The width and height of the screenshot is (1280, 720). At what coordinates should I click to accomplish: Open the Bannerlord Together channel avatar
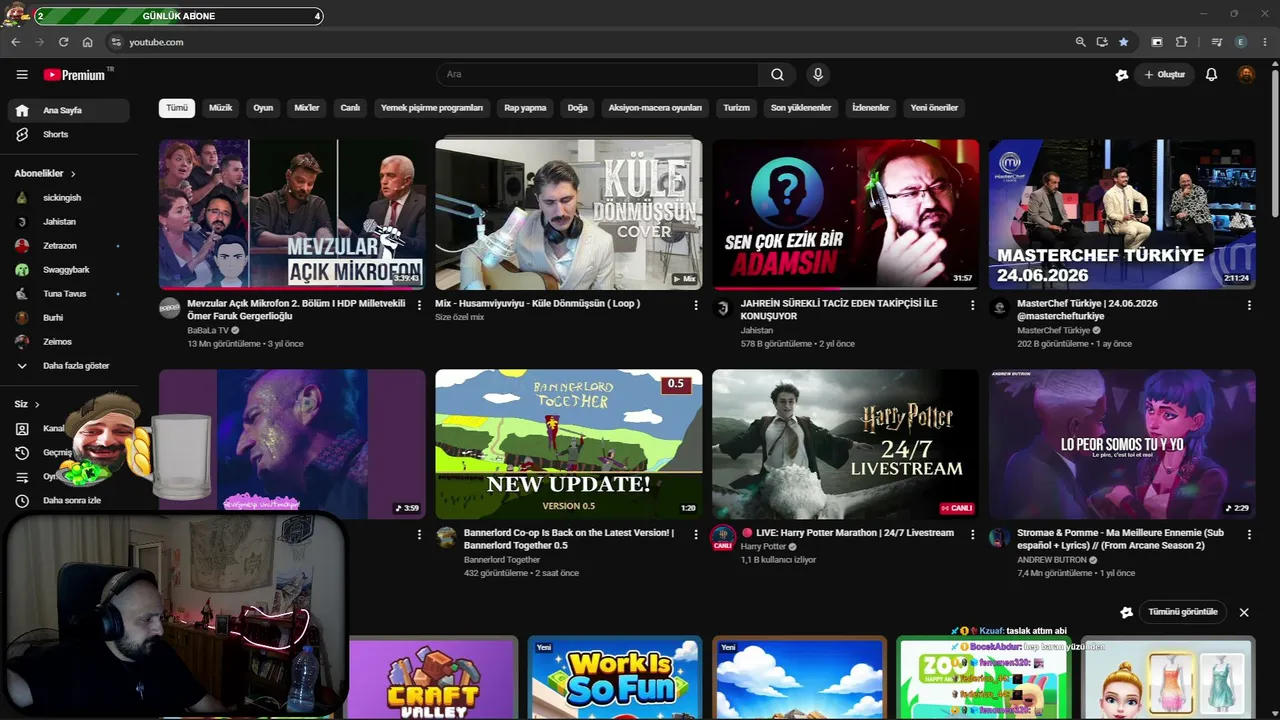pos(447,538)
